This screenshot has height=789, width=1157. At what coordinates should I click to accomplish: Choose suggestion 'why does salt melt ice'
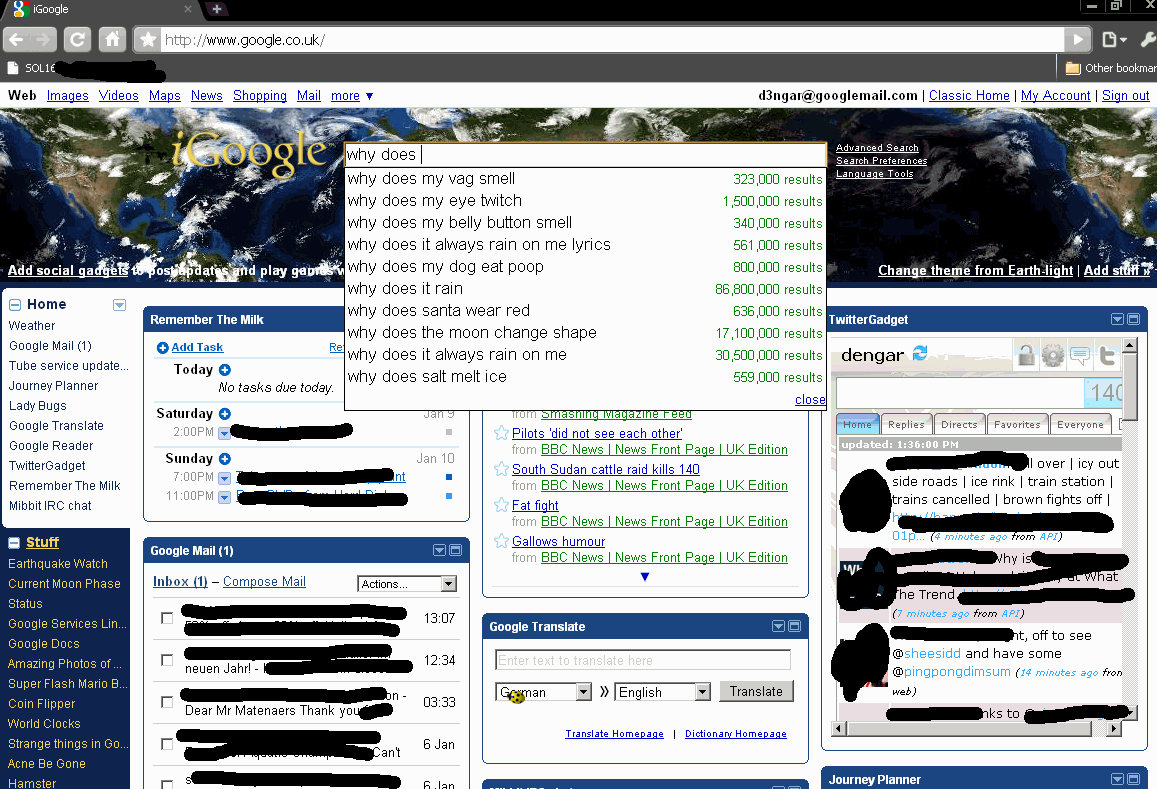[x=585, y=377]
